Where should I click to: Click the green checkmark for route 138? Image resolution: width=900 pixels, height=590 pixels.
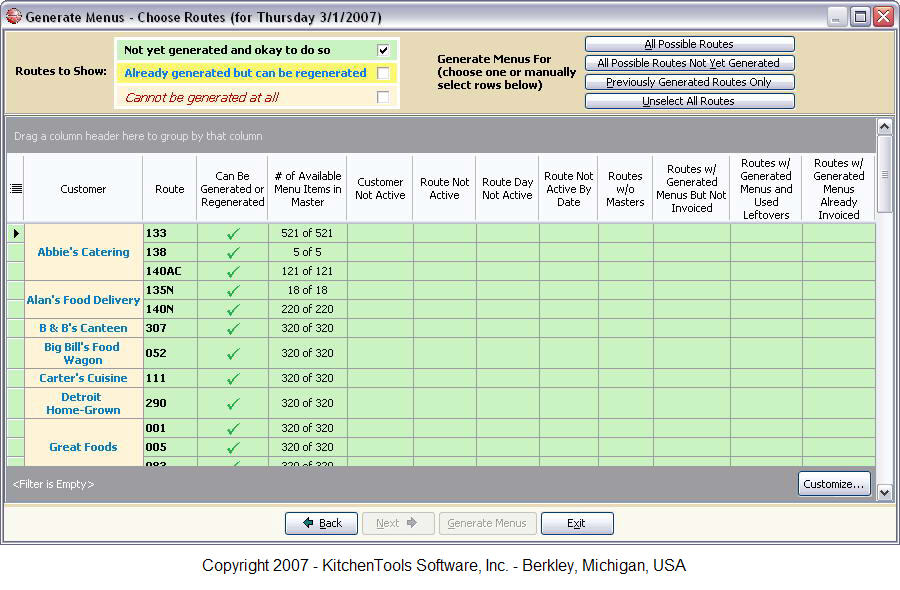pos(233,253)
